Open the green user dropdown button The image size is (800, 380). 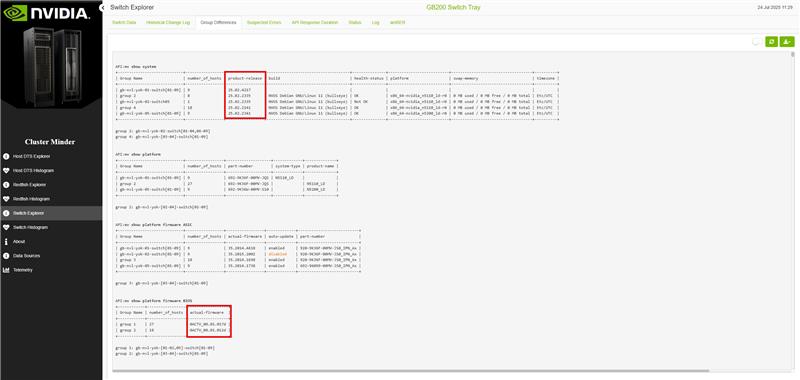[787, 42]
